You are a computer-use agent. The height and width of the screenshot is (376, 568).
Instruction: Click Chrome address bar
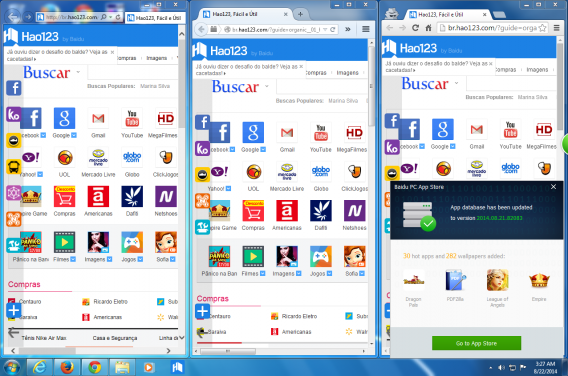(x=493, y=28)
